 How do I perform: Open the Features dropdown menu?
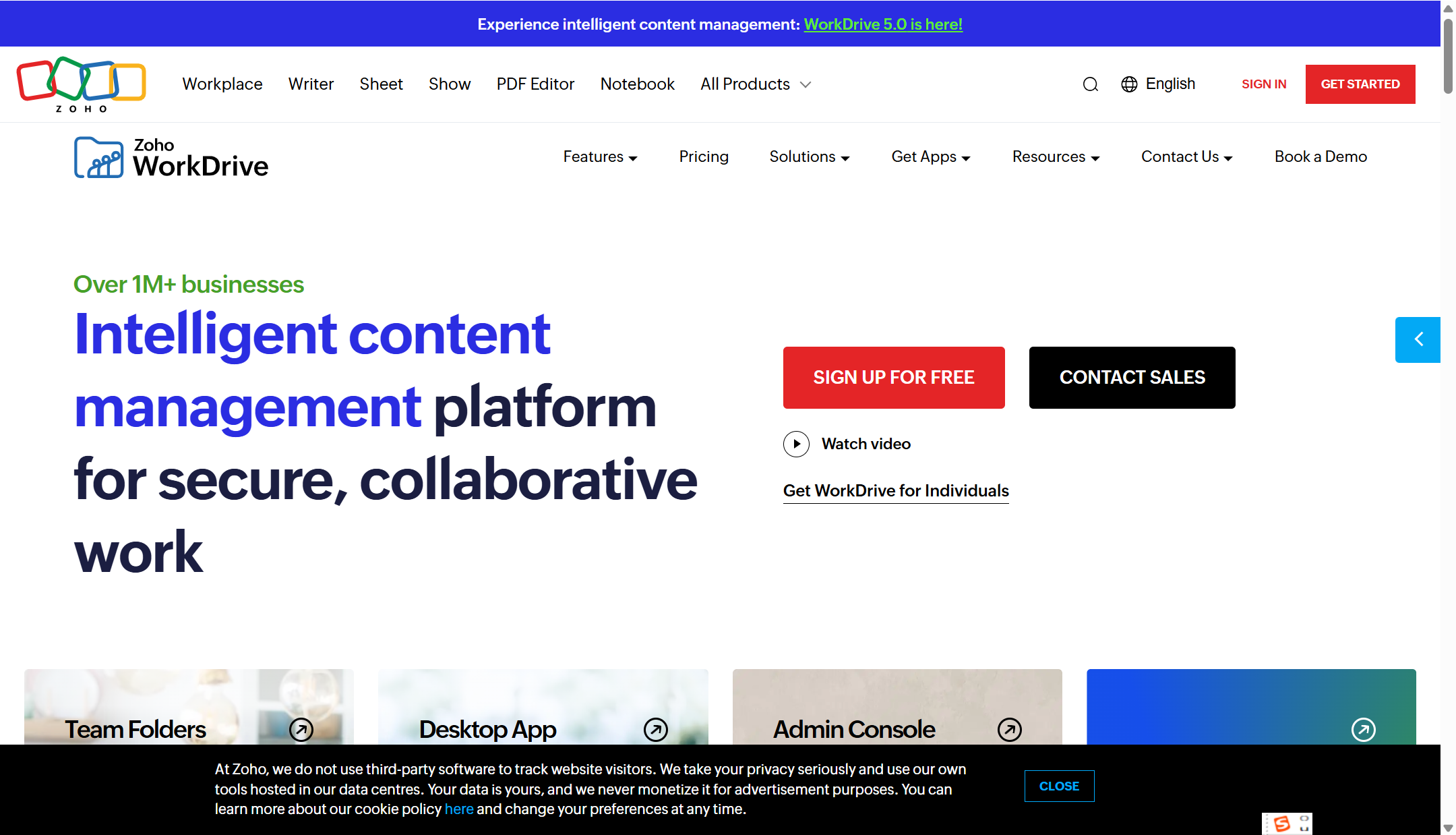click(600, 156)
